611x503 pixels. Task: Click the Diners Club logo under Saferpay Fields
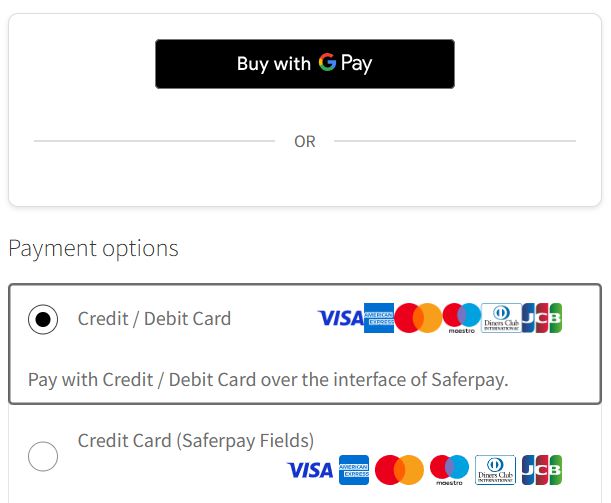click(495, 470)
